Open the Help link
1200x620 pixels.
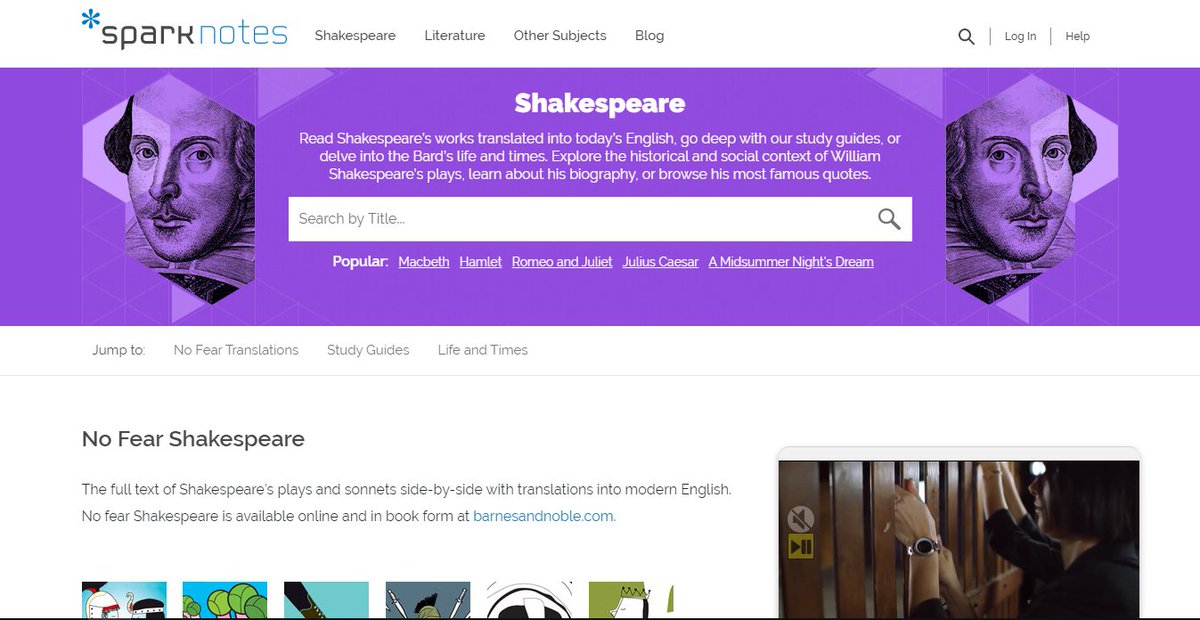point(1077,36)
